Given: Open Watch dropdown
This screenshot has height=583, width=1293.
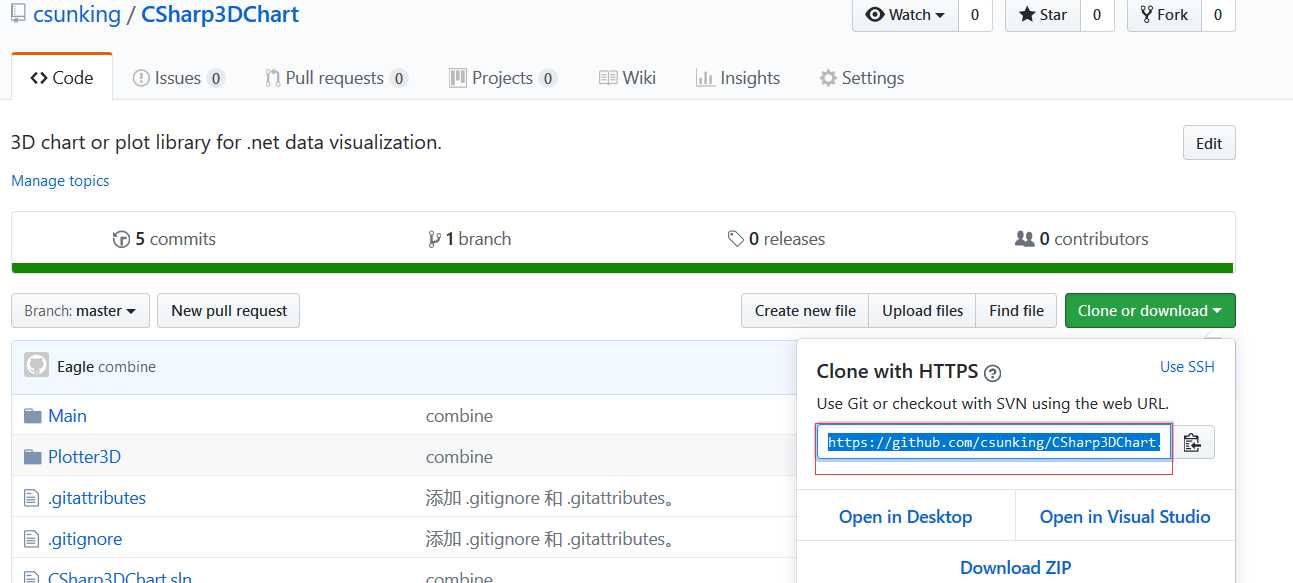Looking at the screenshot, I should 905,14.
